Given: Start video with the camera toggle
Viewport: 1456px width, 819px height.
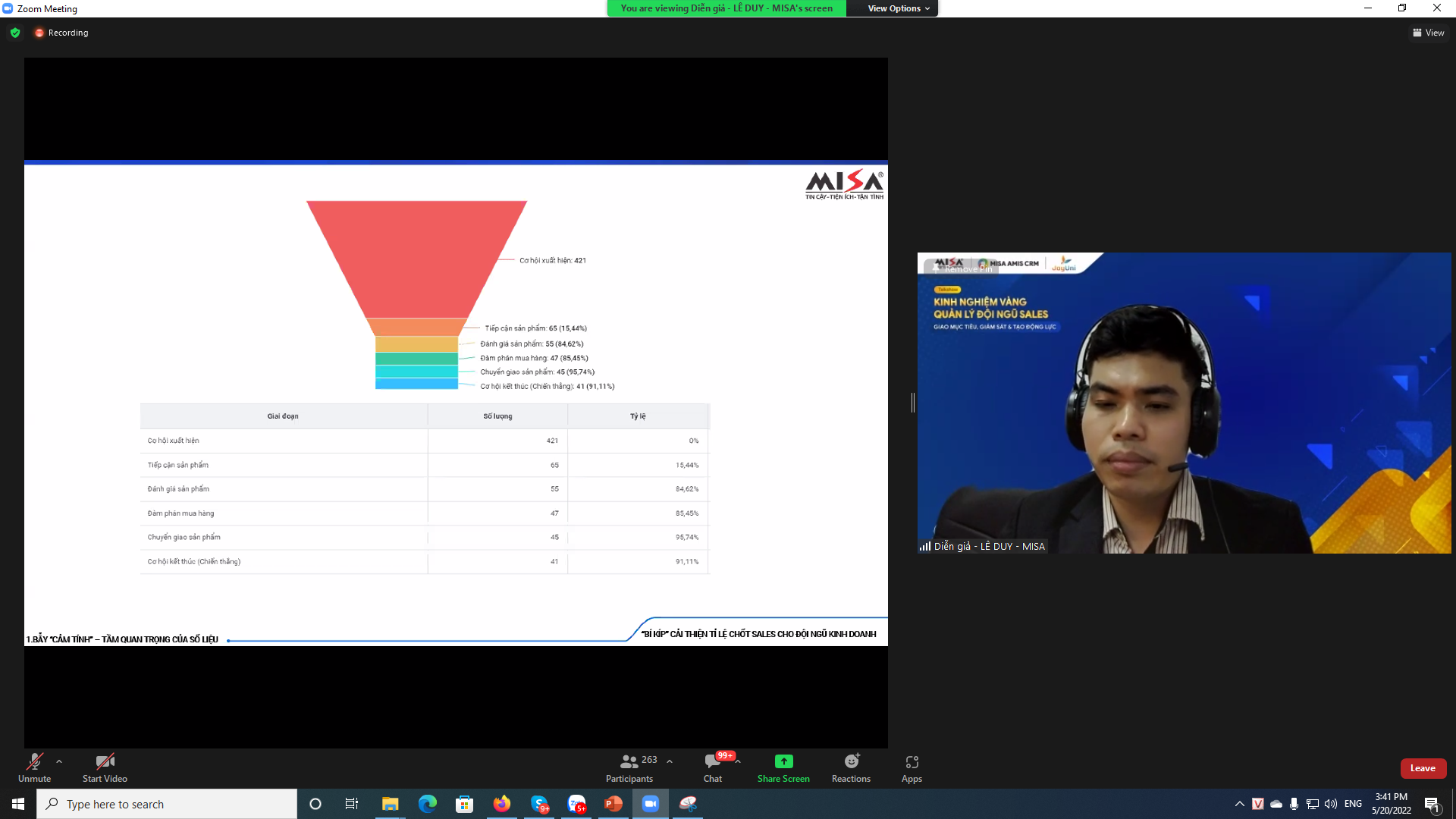Looking at the screenshot, I should pos(105,761).
